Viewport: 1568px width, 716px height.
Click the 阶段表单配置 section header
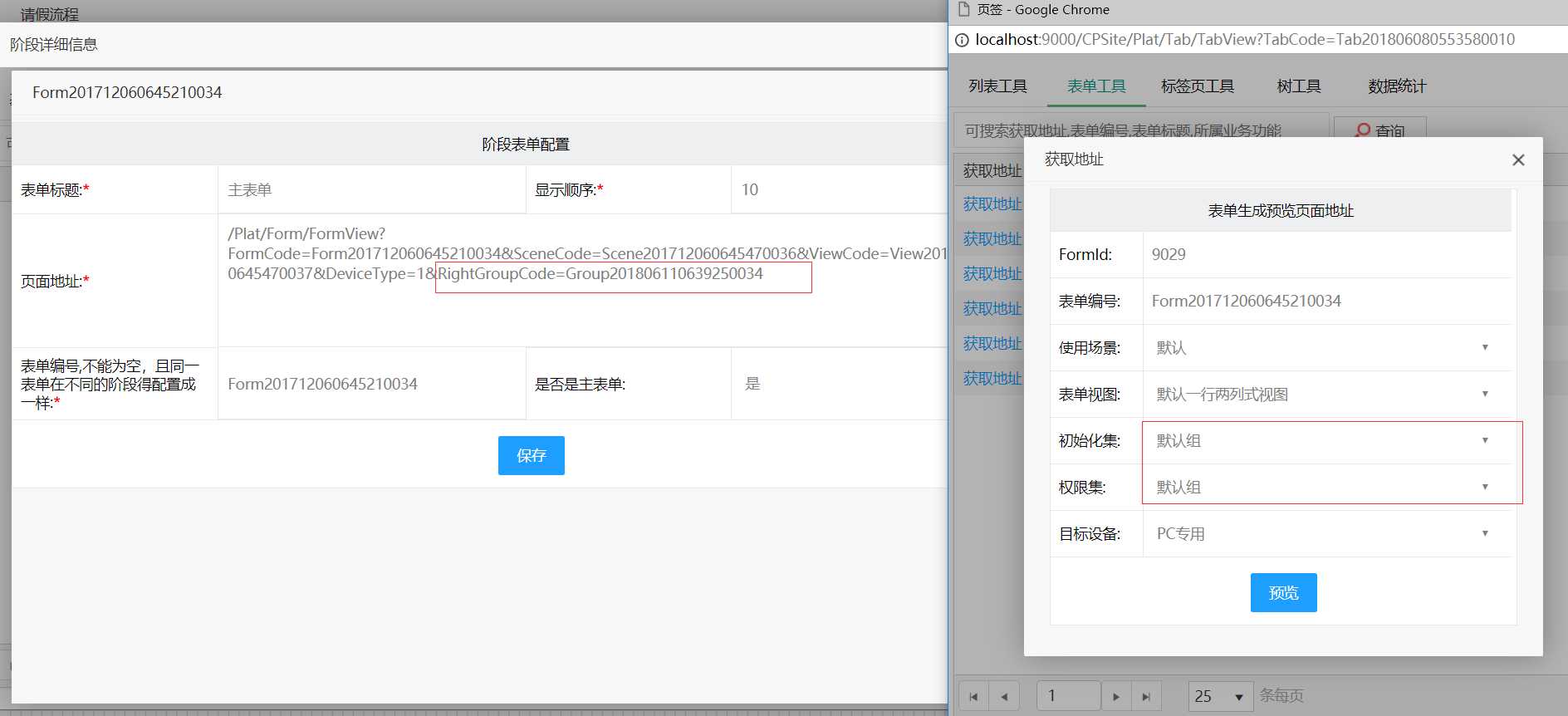(x=526, y=145)
